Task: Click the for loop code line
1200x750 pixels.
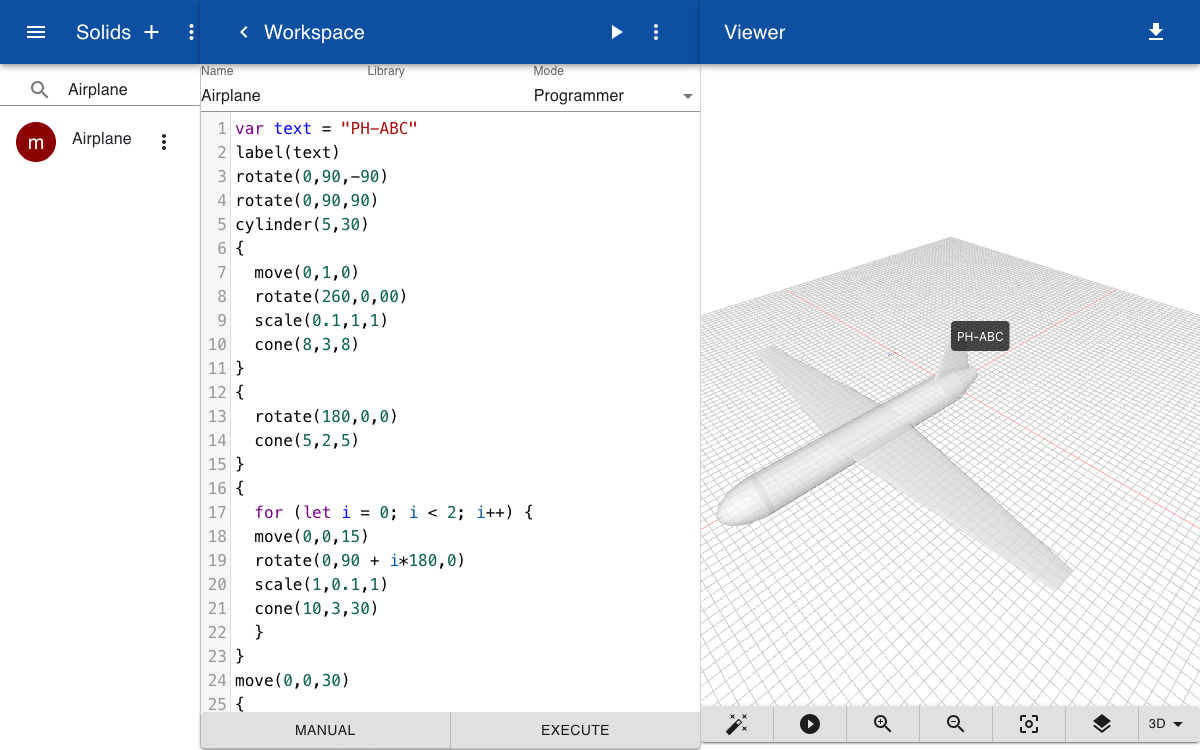Action: click(394, 512)
